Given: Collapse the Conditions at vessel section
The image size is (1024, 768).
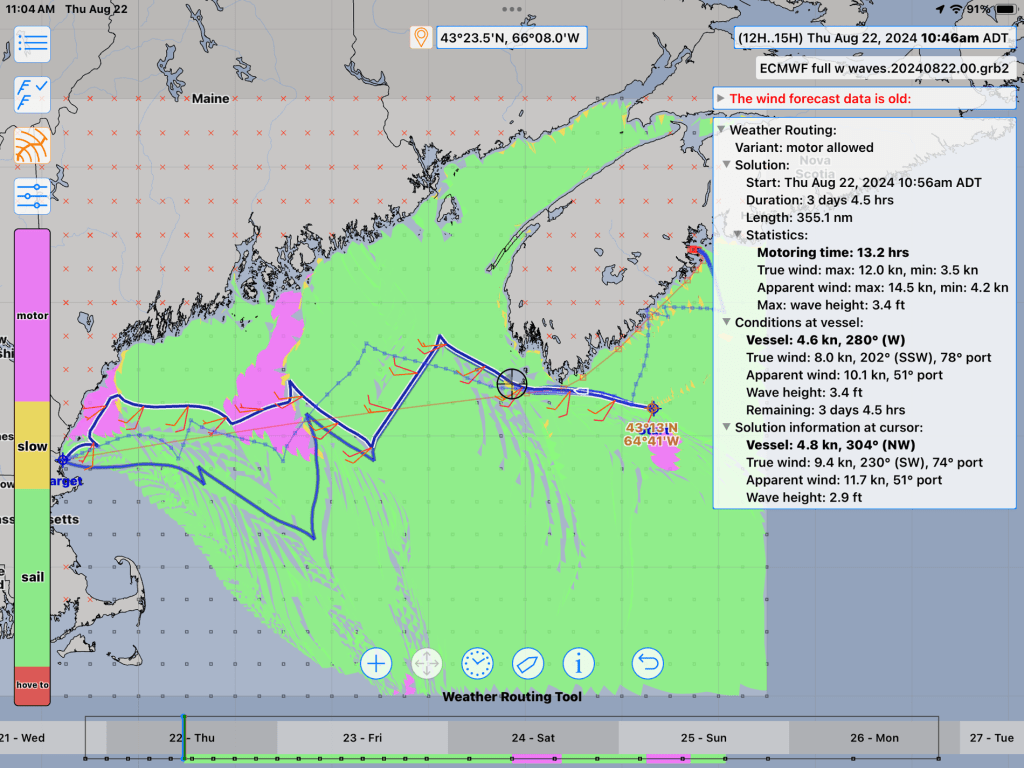Looking at the screenshot, I should tap(727, 323).
